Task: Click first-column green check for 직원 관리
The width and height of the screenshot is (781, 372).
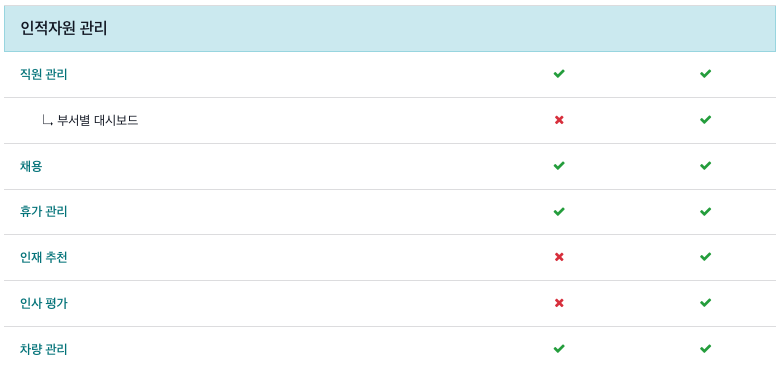Action: click(559, 74)
